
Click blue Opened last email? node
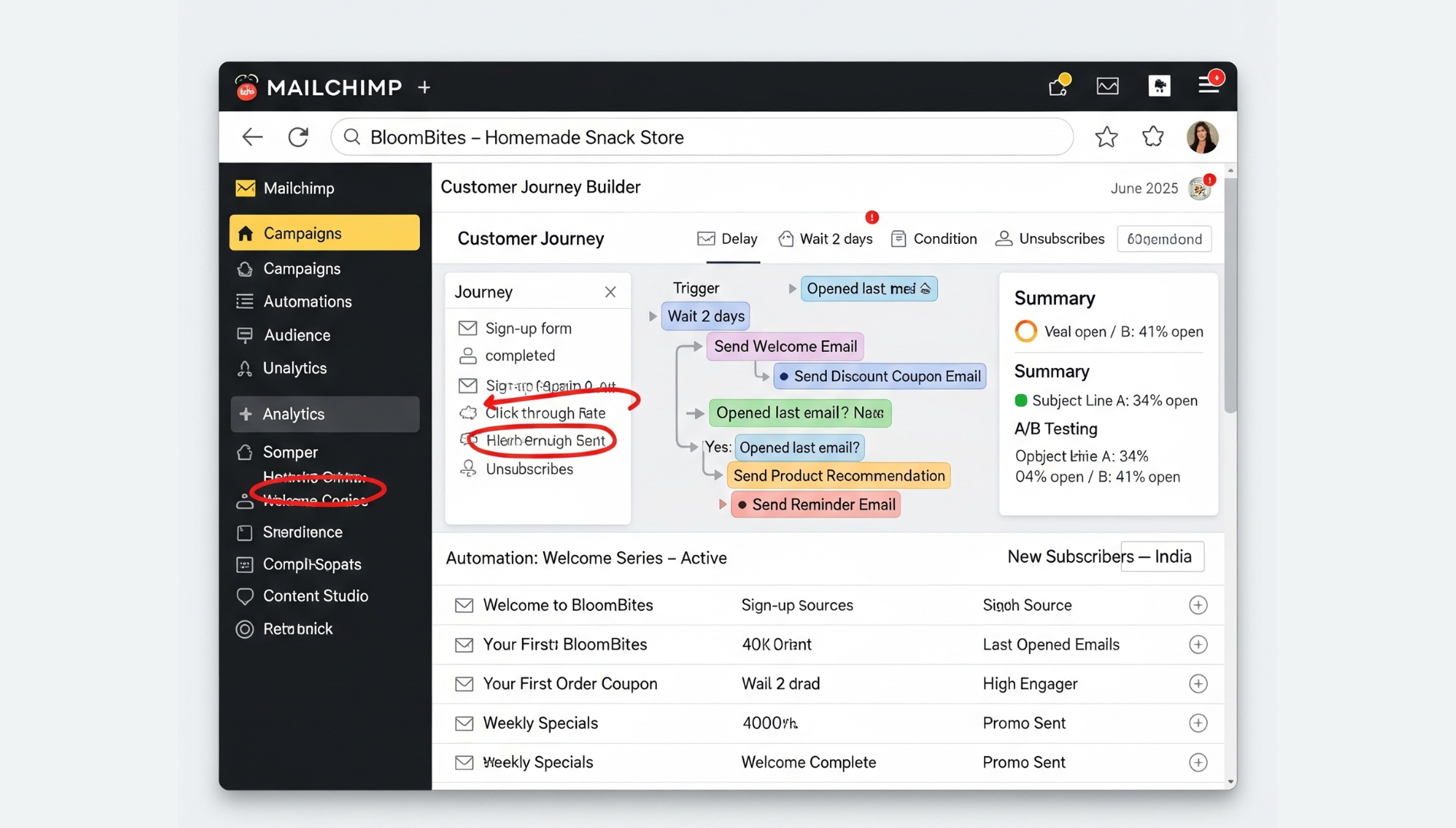point(799,448)
